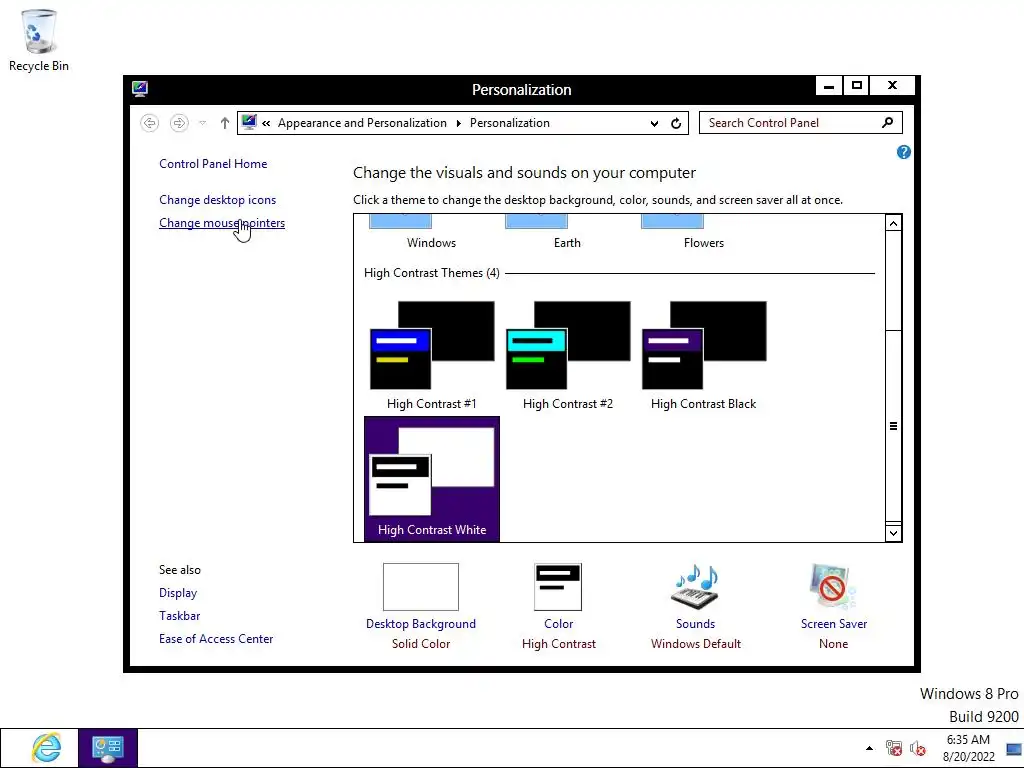Open the Screen Saver settings icon
The image size is (1024, 768).
tap(833, 586)
